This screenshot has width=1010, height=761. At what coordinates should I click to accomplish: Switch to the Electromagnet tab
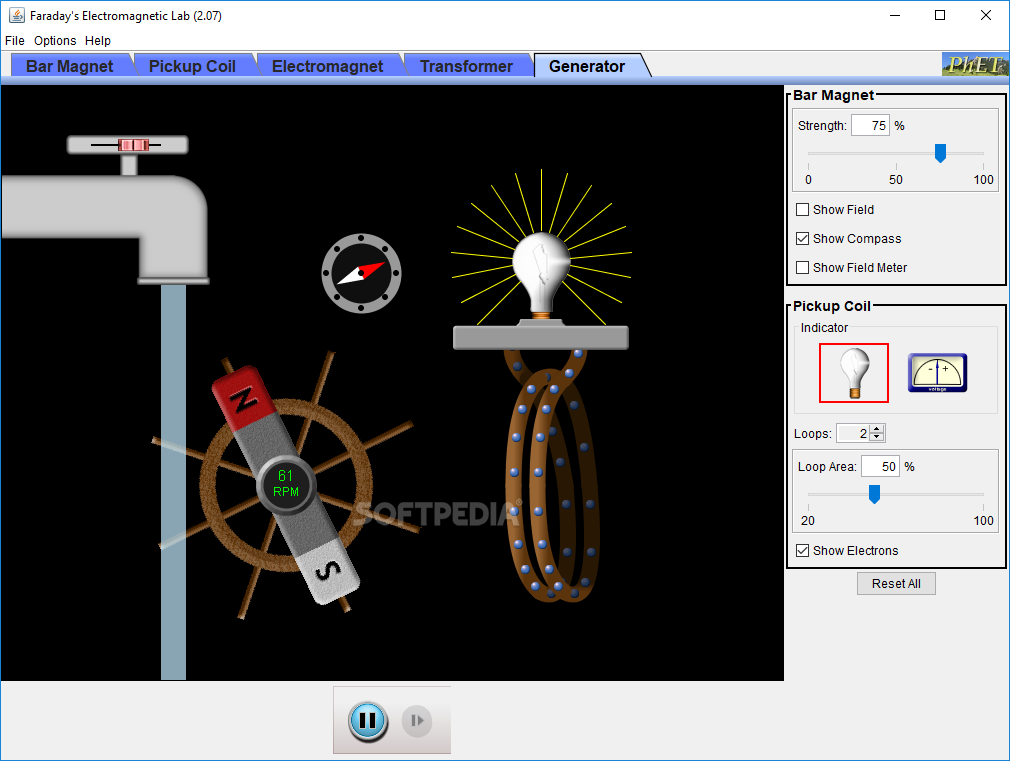click(327, 66)
